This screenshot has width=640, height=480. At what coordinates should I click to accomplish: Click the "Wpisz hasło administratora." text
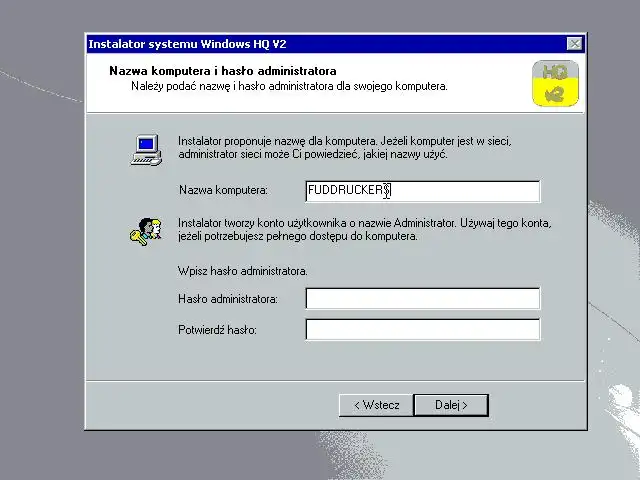pyautogui.click(x=242, y=271)
